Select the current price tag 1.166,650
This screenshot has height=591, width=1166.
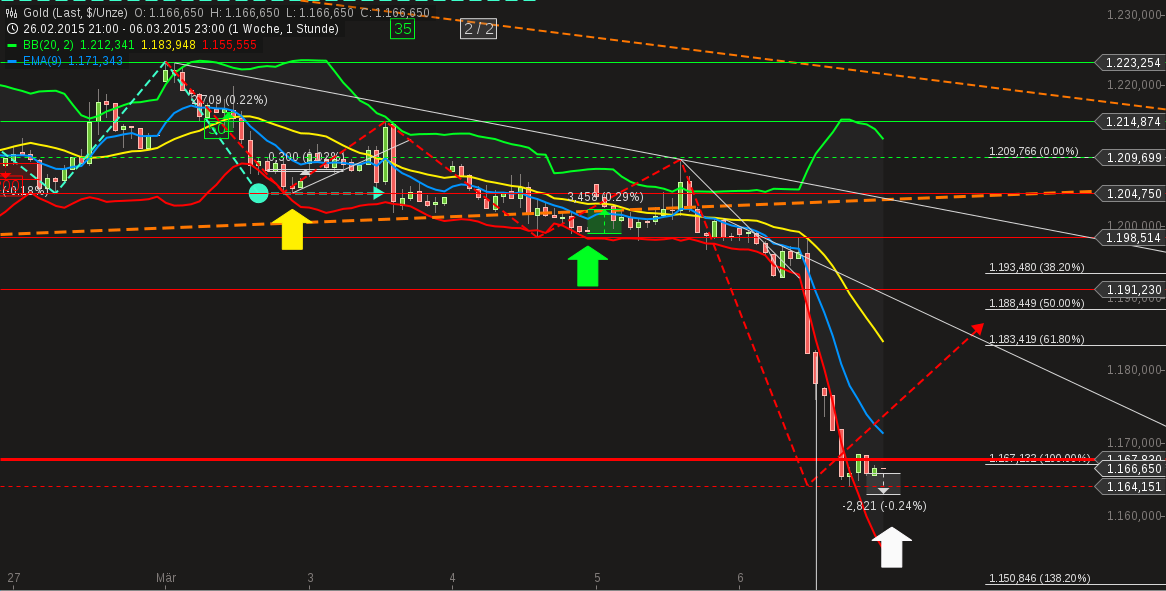(1129, 469)
